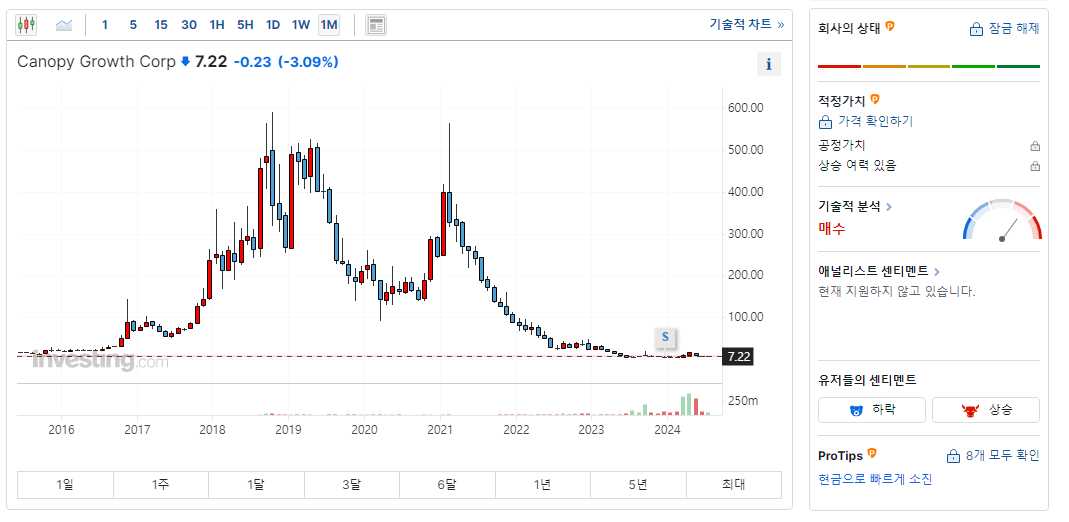
Task: Click the 250m volume axis label
Action: 743,401
